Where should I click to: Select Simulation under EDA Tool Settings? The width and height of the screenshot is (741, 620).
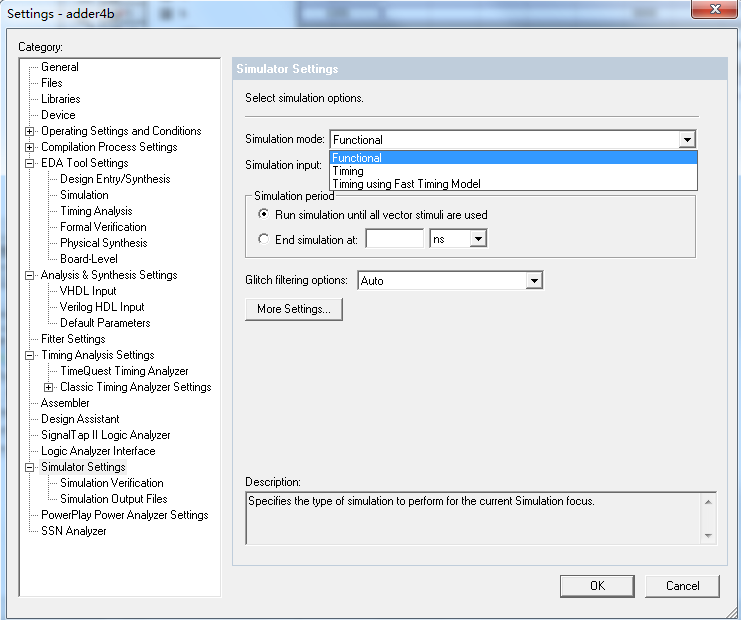(x=84, y=195)
